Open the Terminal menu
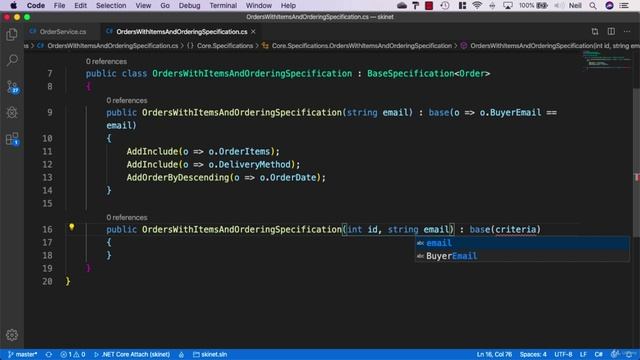 tap(223, 5)
